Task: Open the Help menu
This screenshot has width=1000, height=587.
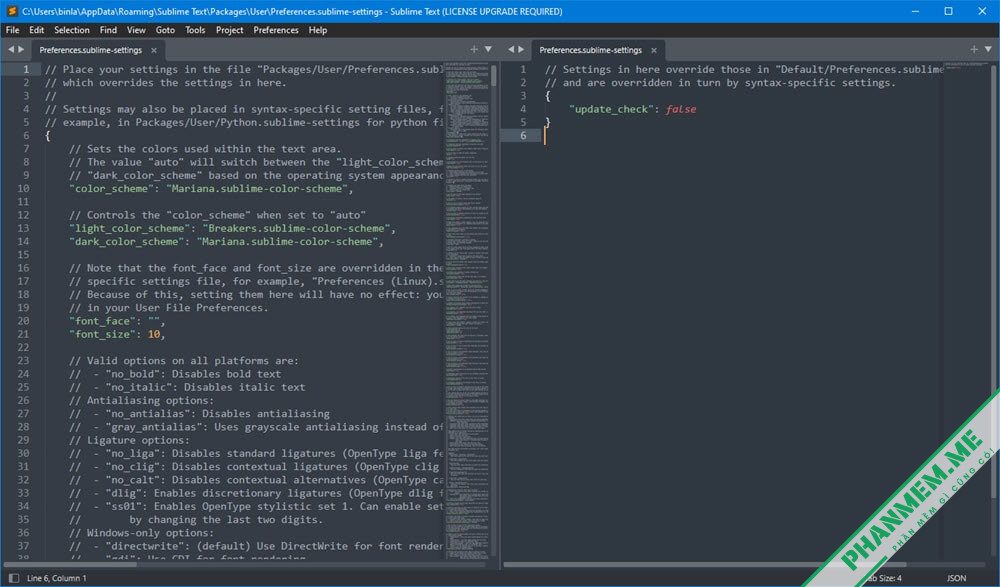Action: 318,30
